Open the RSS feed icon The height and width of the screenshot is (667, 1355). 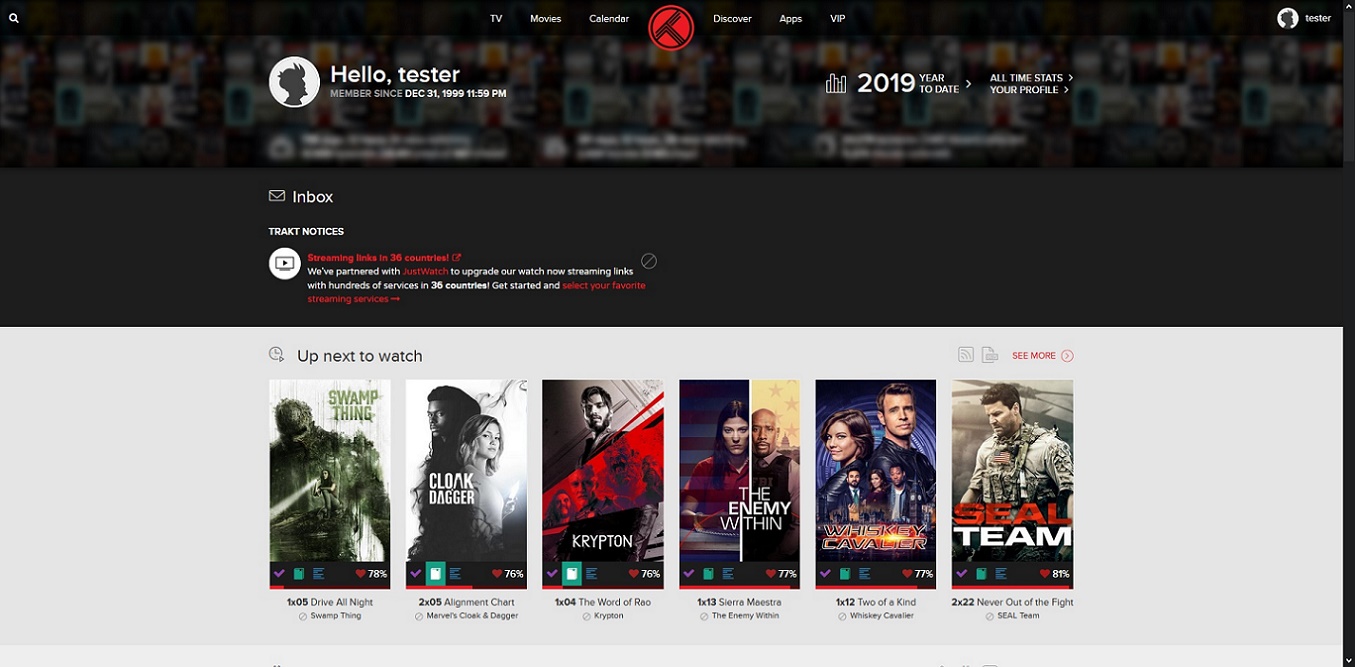point(966,355)
